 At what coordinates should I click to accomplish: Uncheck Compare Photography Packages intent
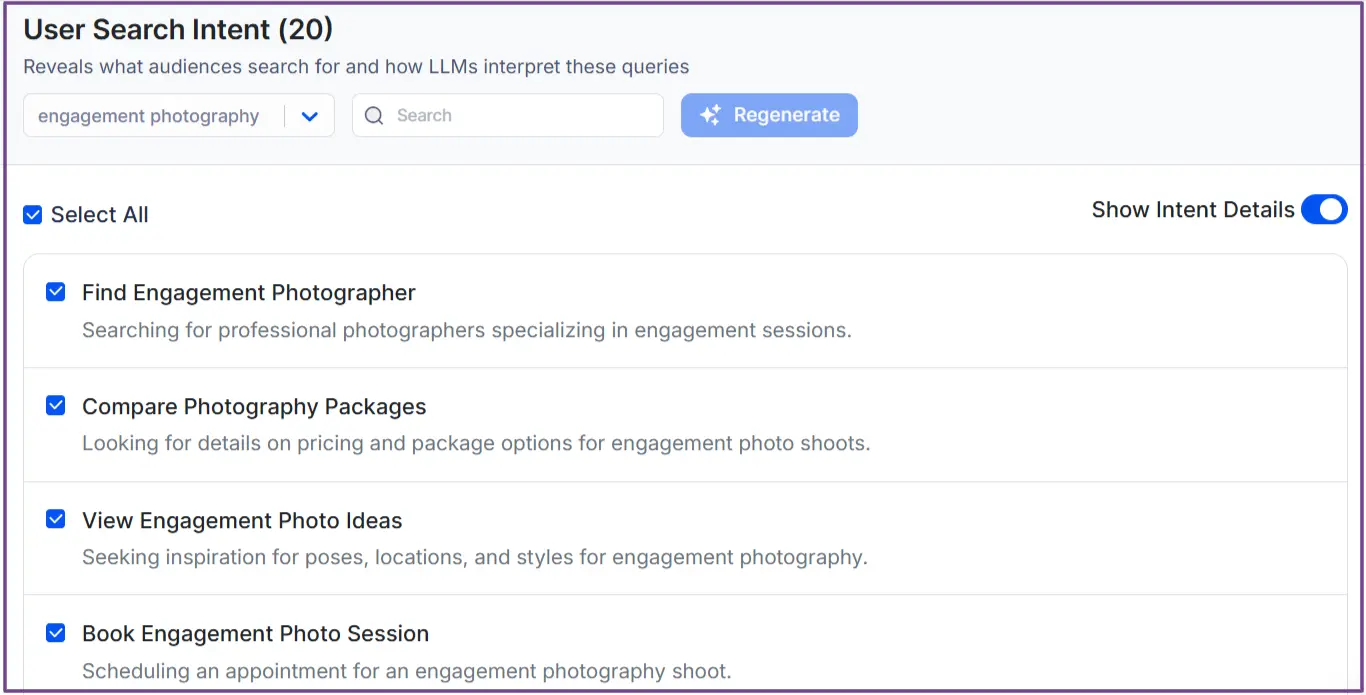click(55, 405)
